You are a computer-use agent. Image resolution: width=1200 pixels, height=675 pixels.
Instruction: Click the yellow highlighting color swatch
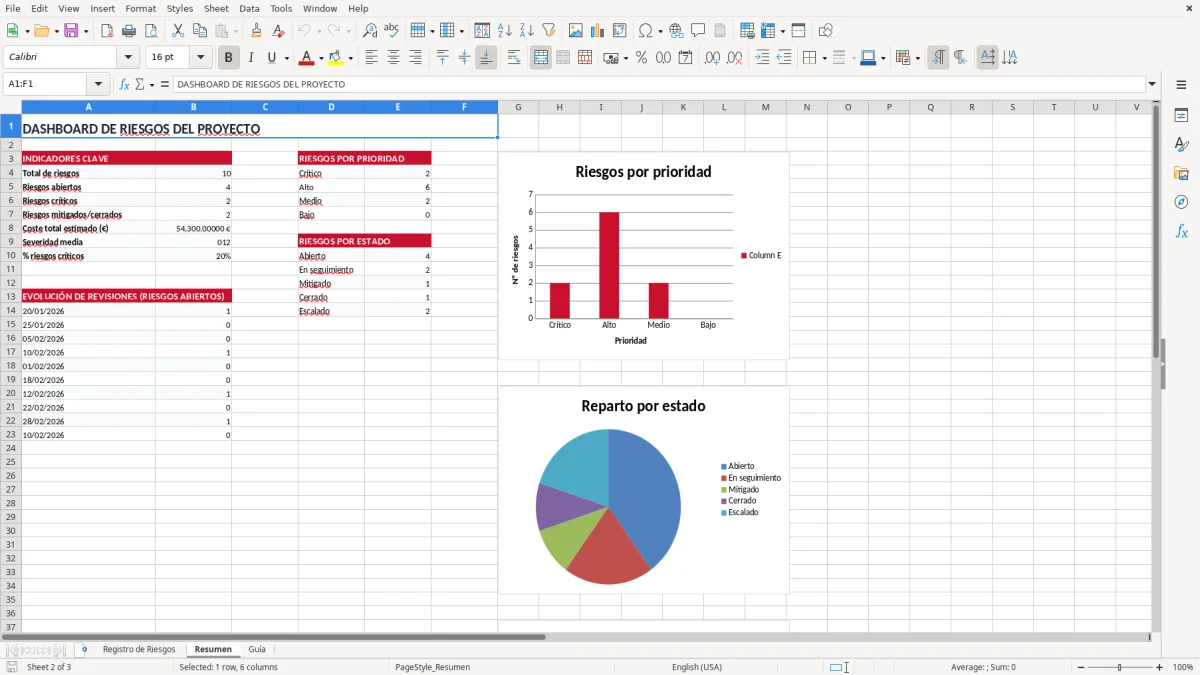tap(336, 58)
